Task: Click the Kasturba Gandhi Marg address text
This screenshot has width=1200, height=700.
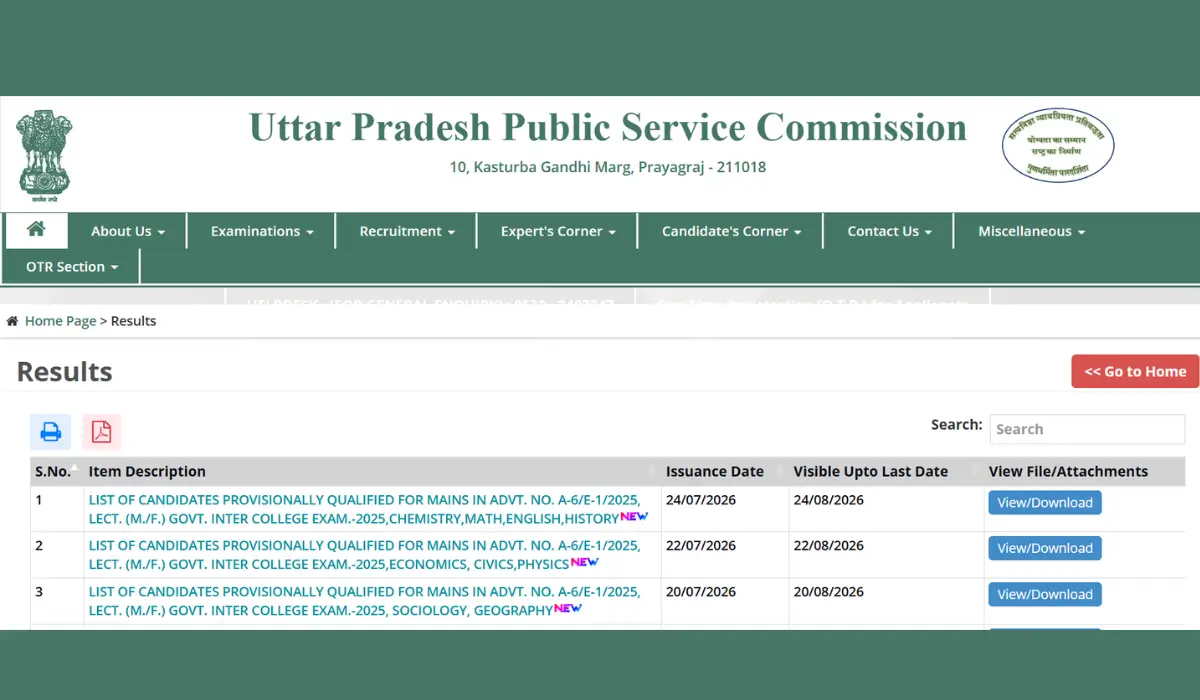Action: [608, 167]
